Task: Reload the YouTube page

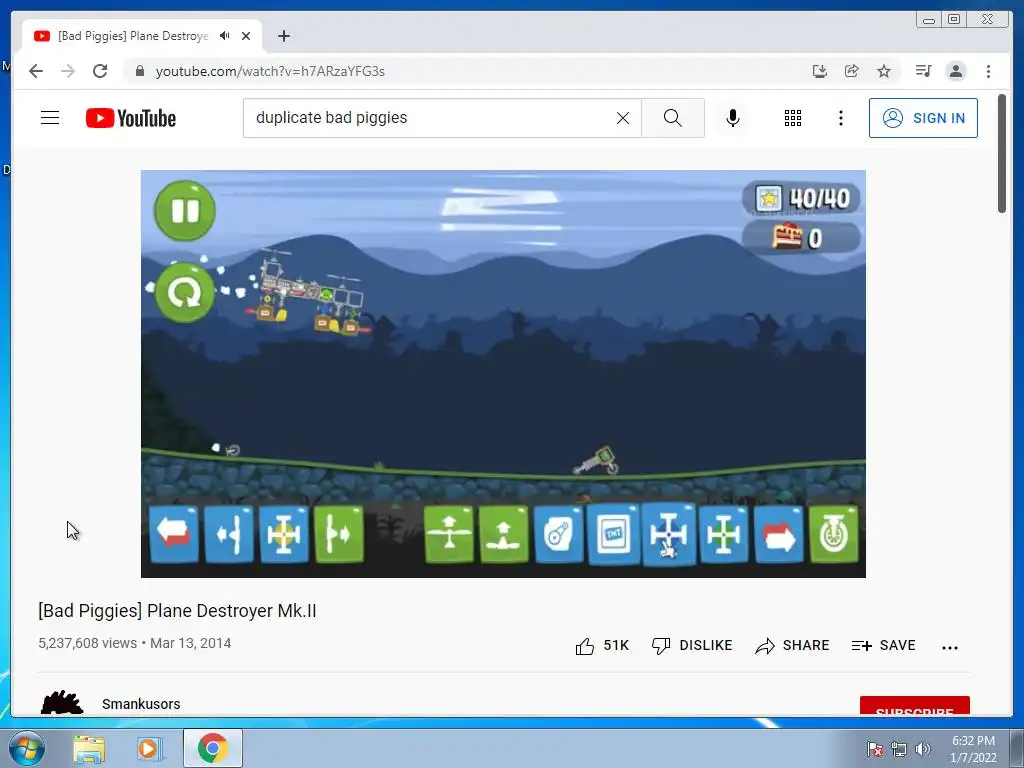Action: point(100,71)
